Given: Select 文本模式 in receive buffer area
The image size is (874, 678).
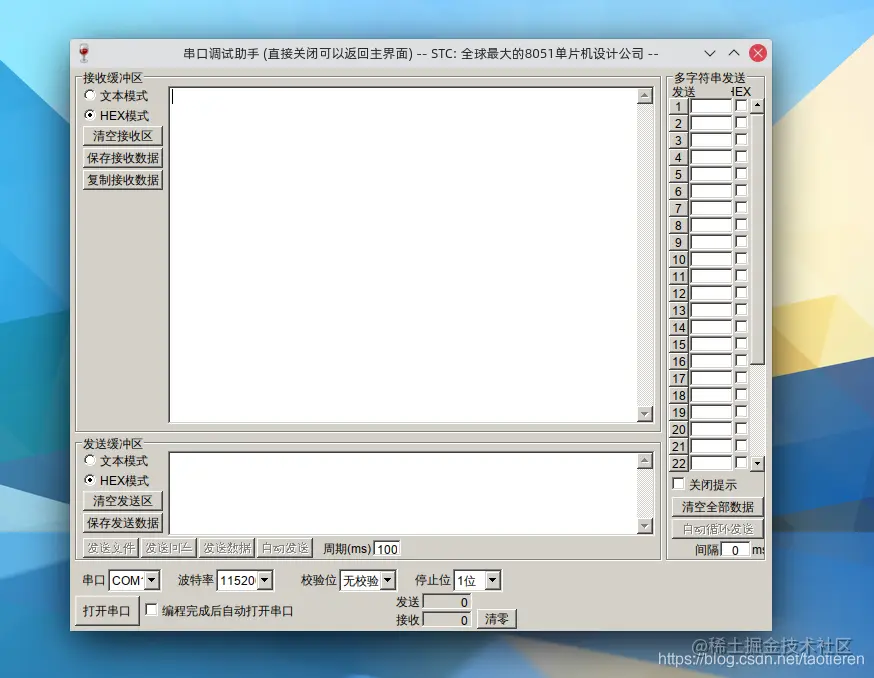Looking at the screenshot, I should [91, 96].
